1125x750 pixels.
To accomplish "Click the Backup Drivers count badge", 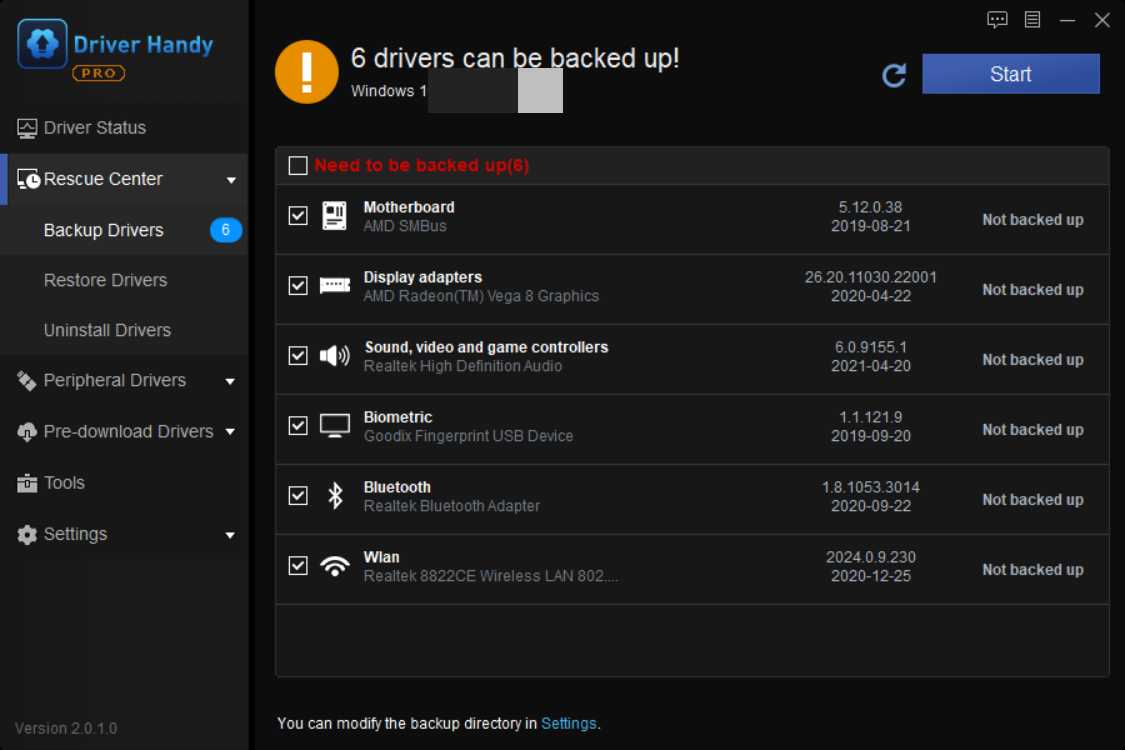I will (x=225, y=230).
